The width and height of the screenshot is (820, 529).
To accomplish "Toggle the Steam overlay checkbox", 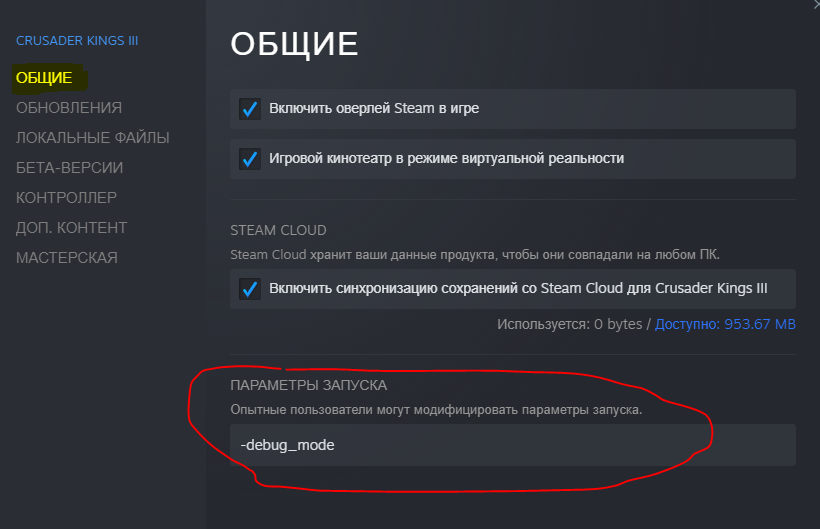I will pyautogui.click(x=250, y=109).
